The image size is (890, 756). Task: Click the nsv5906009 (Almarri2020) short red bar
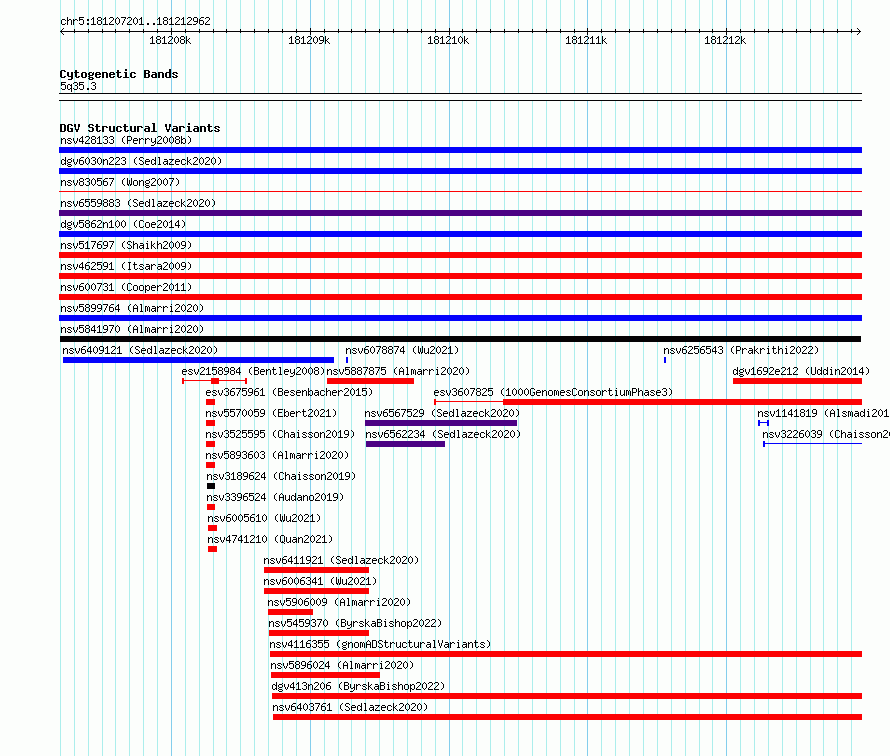[291, 612]
